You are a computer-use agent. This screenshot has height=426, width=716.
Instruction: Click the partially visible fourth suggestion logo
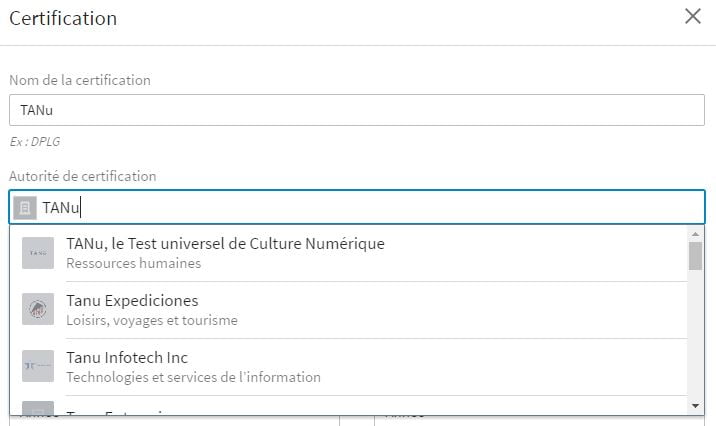(38, 410)
